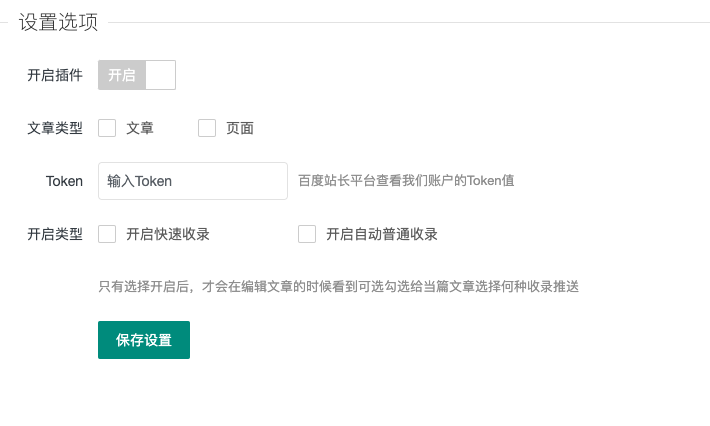Click the 只有选择开启后 help text
Viewport: 710px width, 426px height.
[x=339, y=287]
